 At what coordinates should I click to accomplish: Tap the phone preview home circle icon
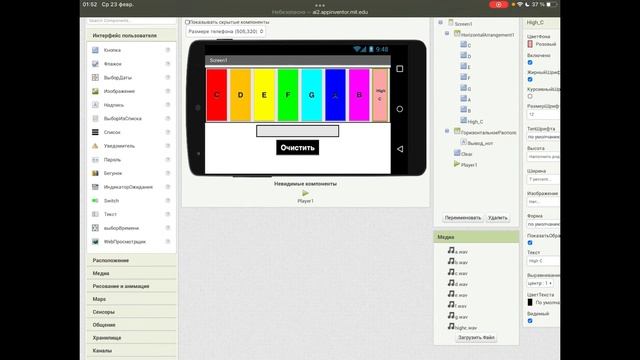tap(400, 109)
